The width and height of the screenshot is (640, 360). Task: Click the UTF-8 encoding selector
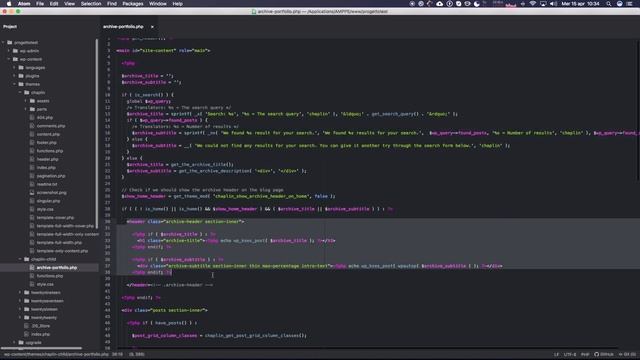(x=570, y=355)
